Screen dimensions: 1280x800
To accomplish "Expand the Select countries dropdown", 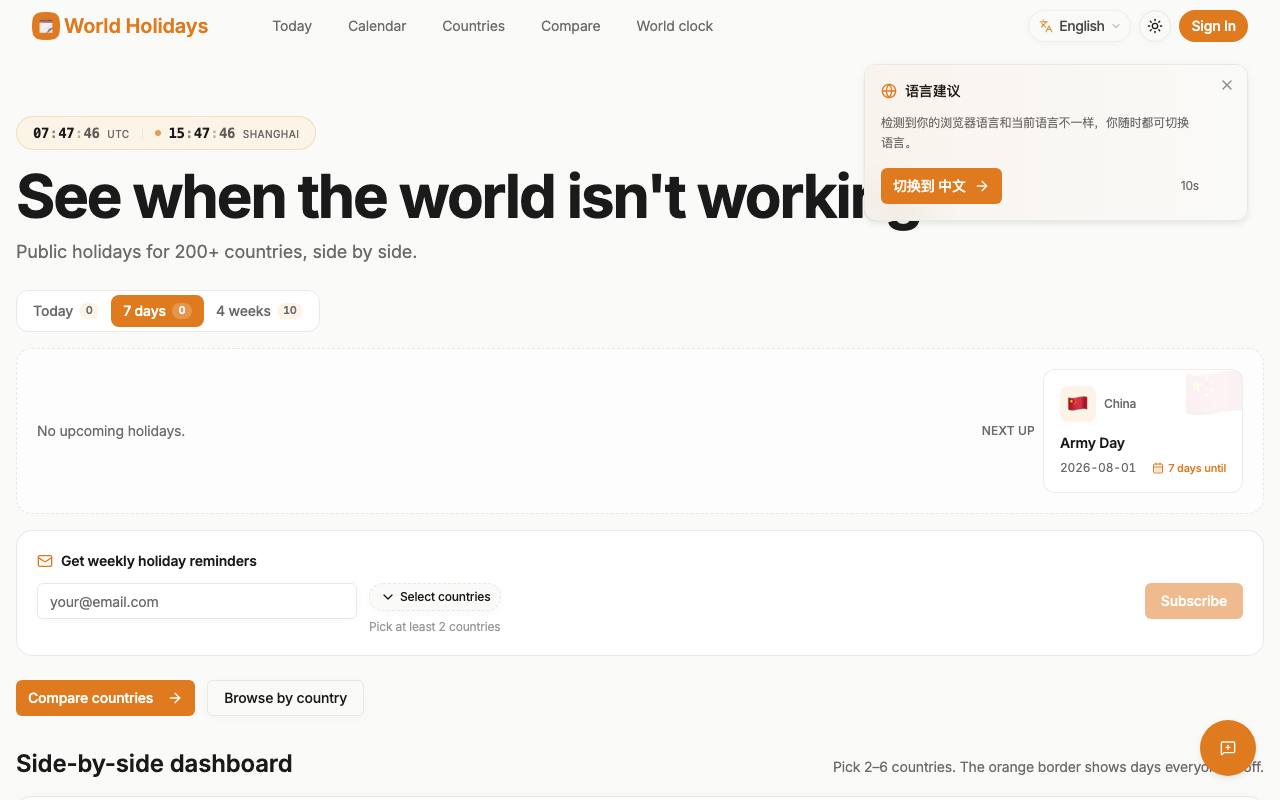I will tap(435, 597).
